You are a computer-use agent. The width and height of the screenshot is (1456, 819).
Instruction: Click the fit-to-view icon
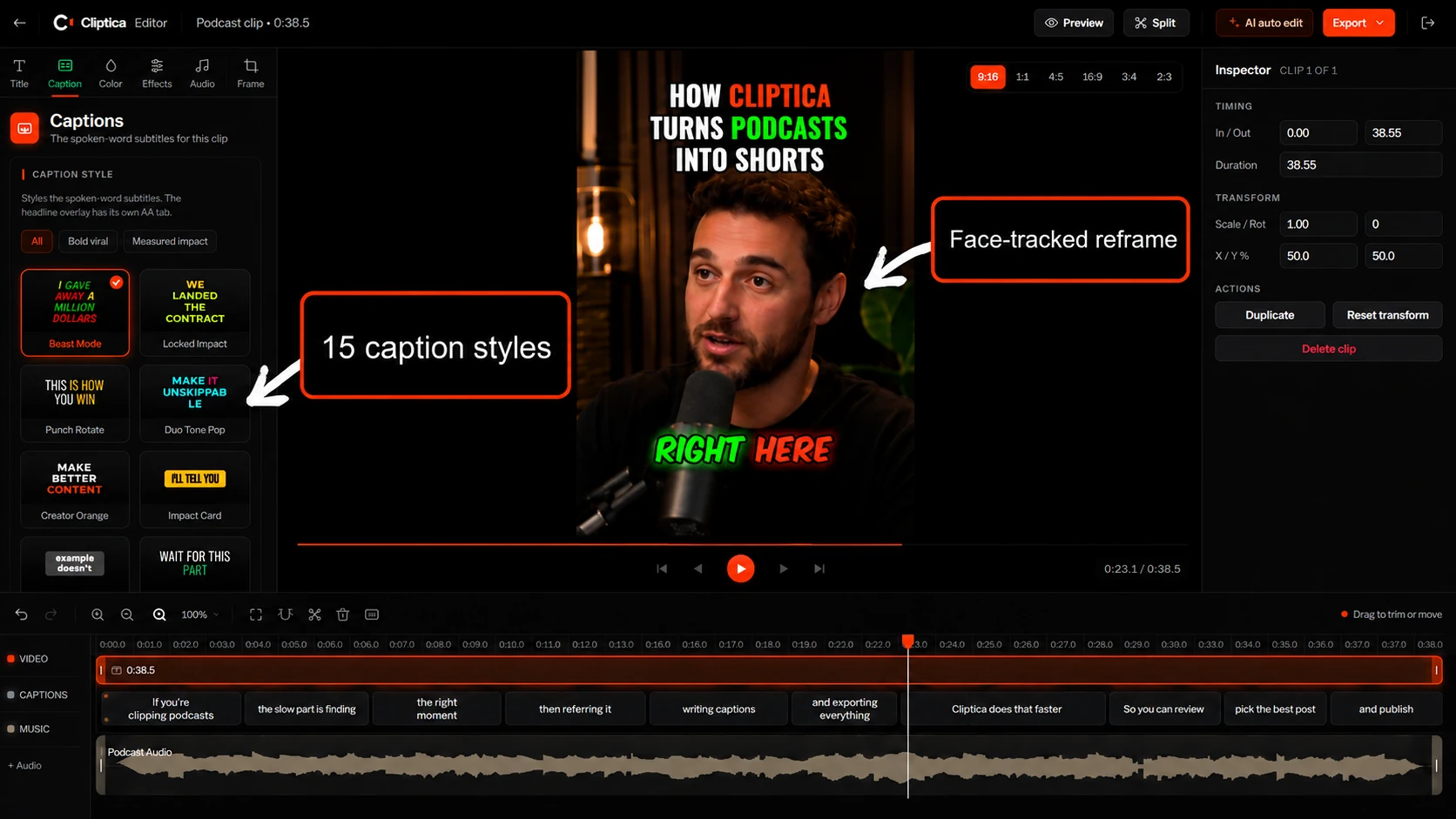(x=256, y=614)
